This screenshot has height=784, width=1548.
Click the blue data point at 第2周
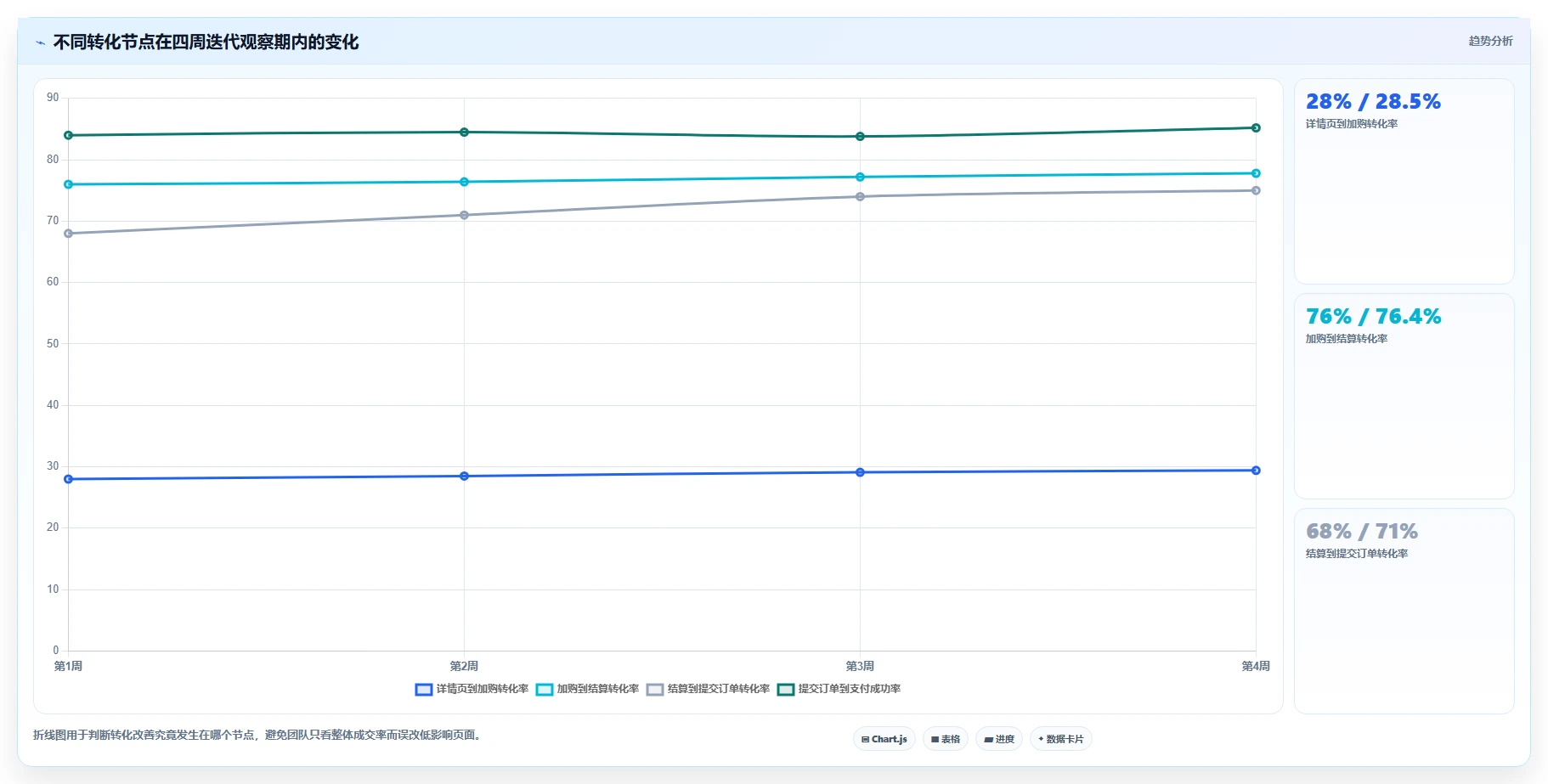point(464,477)
